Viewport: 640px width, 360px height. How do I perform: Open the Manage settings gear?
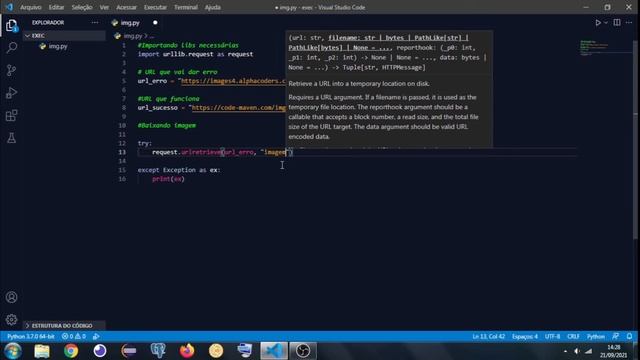tap(11, 320)
